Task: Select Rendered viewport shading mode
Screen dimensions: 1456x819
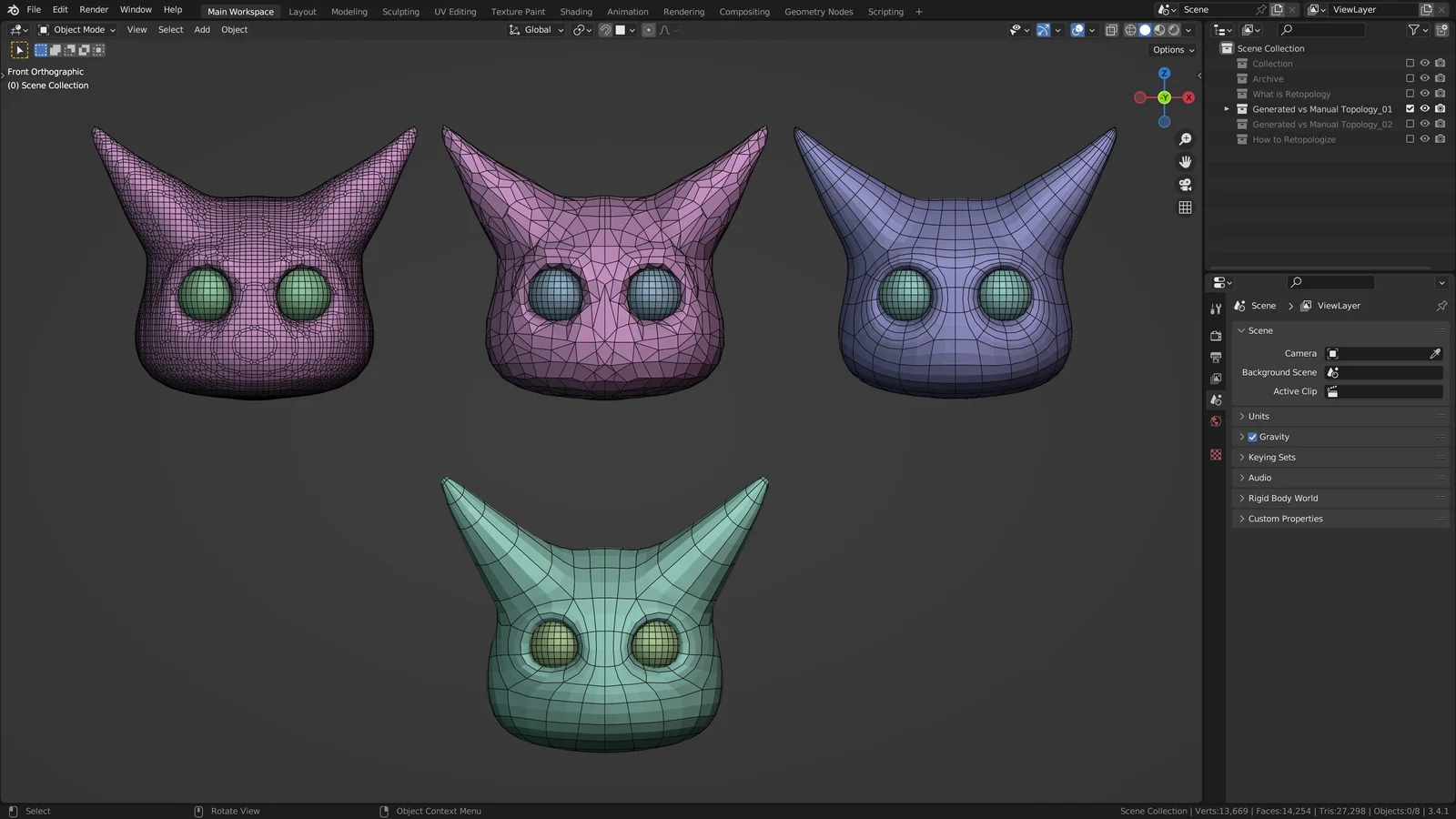Action: (x=1175, y=30)
